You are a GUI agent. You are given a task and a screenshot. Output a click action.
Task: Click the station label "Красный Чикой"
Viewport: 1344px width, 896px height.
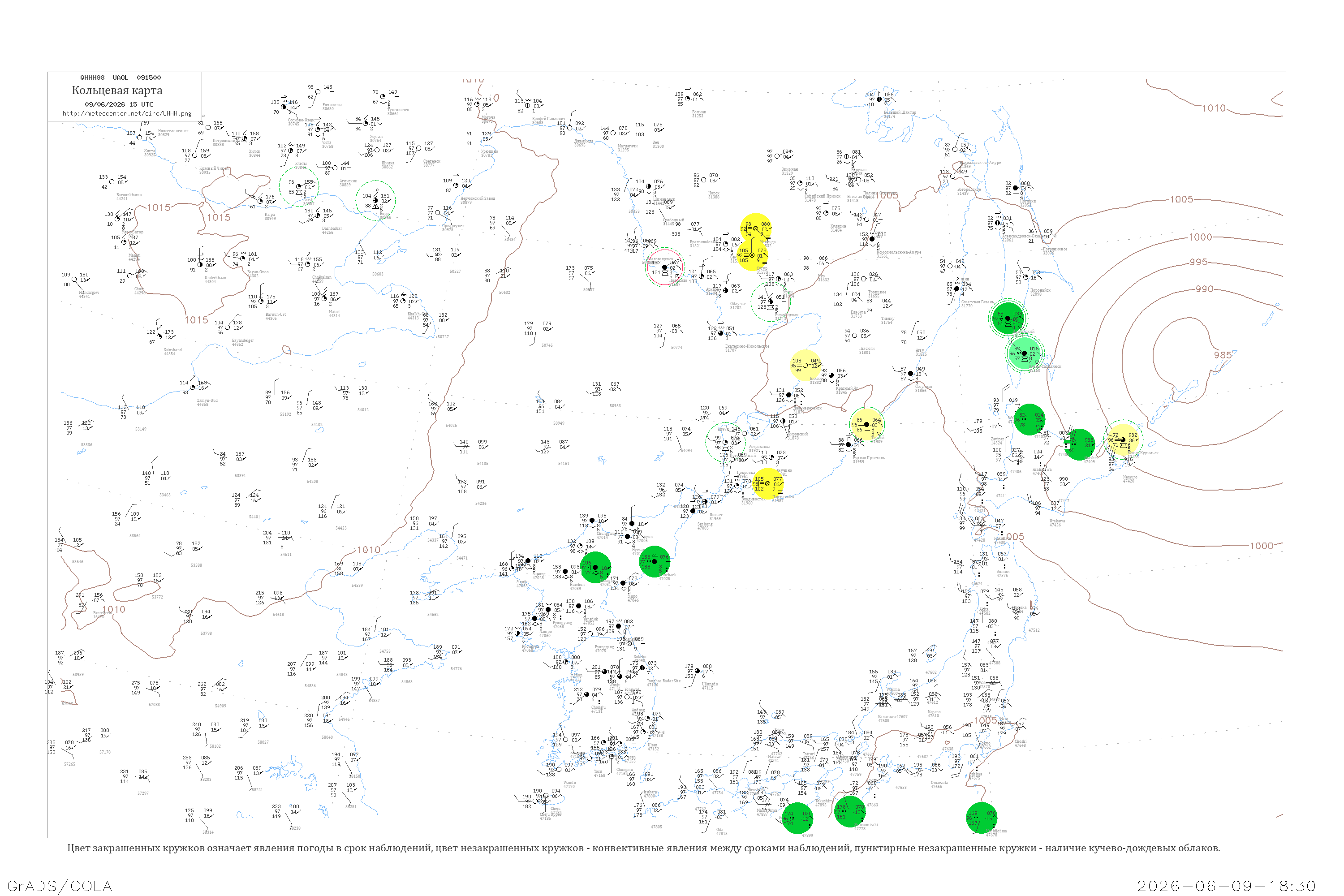point(214,168)
